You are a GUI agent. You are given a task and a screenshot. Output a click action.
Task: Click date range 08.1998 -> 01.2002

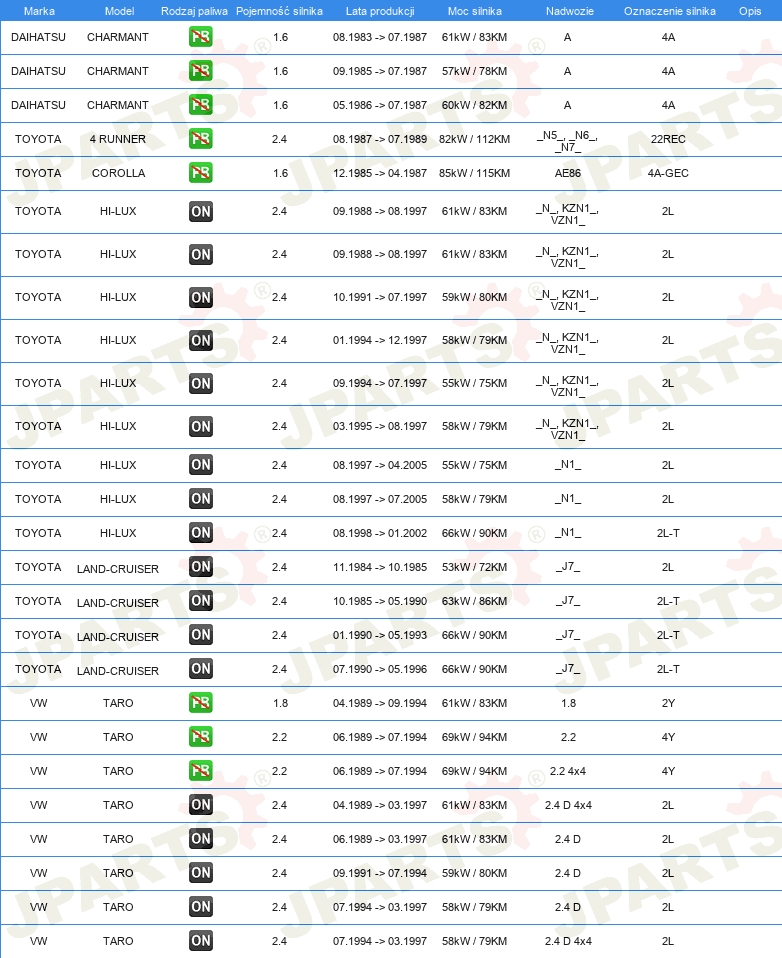tap(380, 533)
